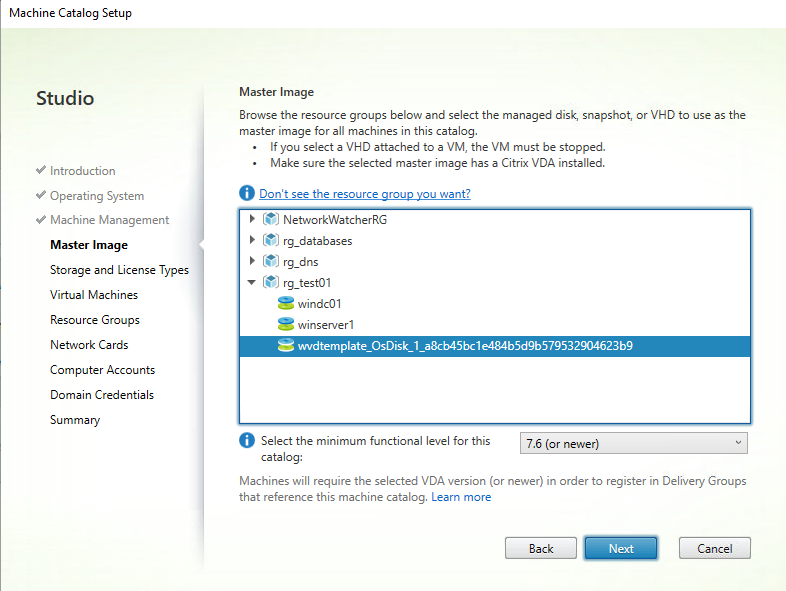Viewport: 786px width, 591px height.
Task: Select the wvdtemplate_OsDisk_1 managed disk
Action: tap(495, 346)
